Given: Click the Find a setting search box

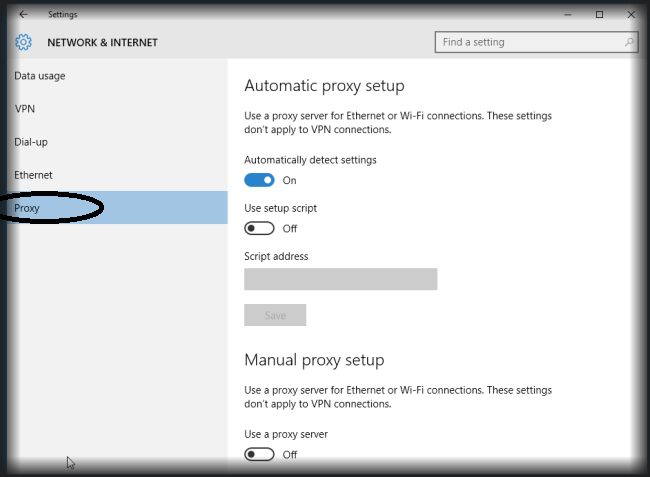Looking at the screenshot, I should pos(528,43).
